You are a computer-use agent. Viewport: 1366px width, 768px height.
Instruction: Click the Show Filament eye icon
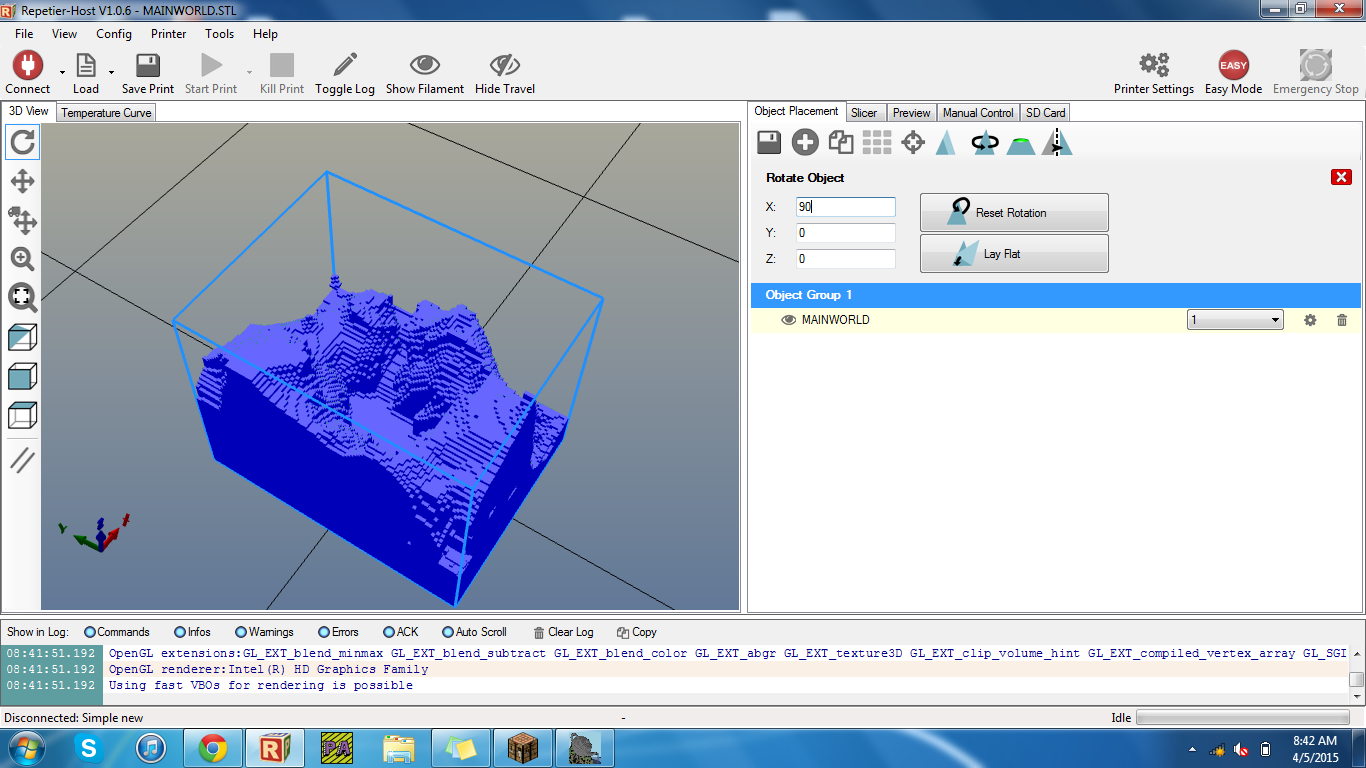(x=425, y=66)
